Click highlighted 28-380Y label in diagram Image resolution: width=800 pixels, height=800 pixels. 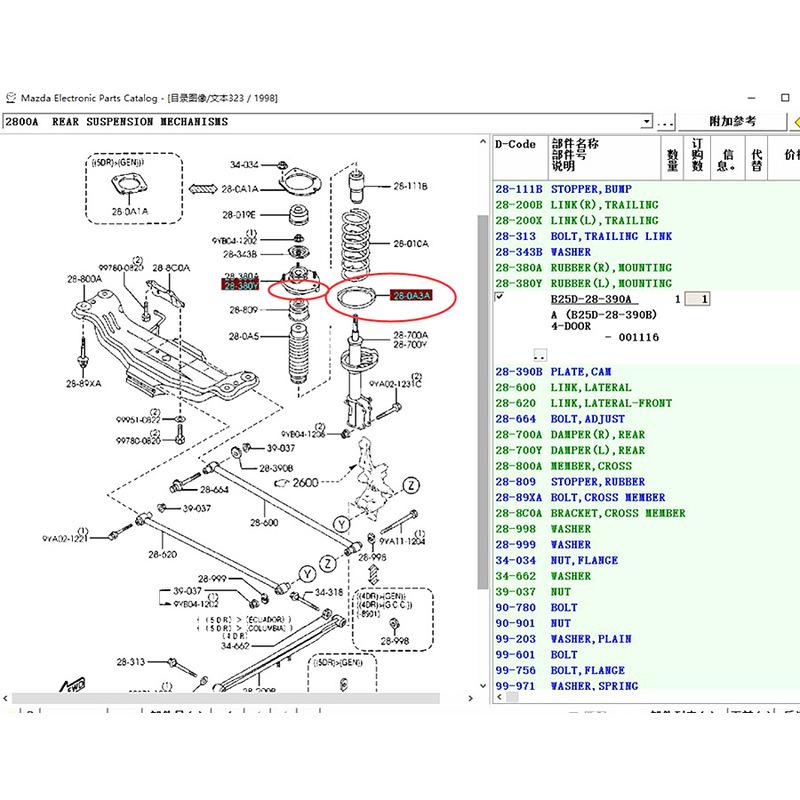click(x=240, y=285)
